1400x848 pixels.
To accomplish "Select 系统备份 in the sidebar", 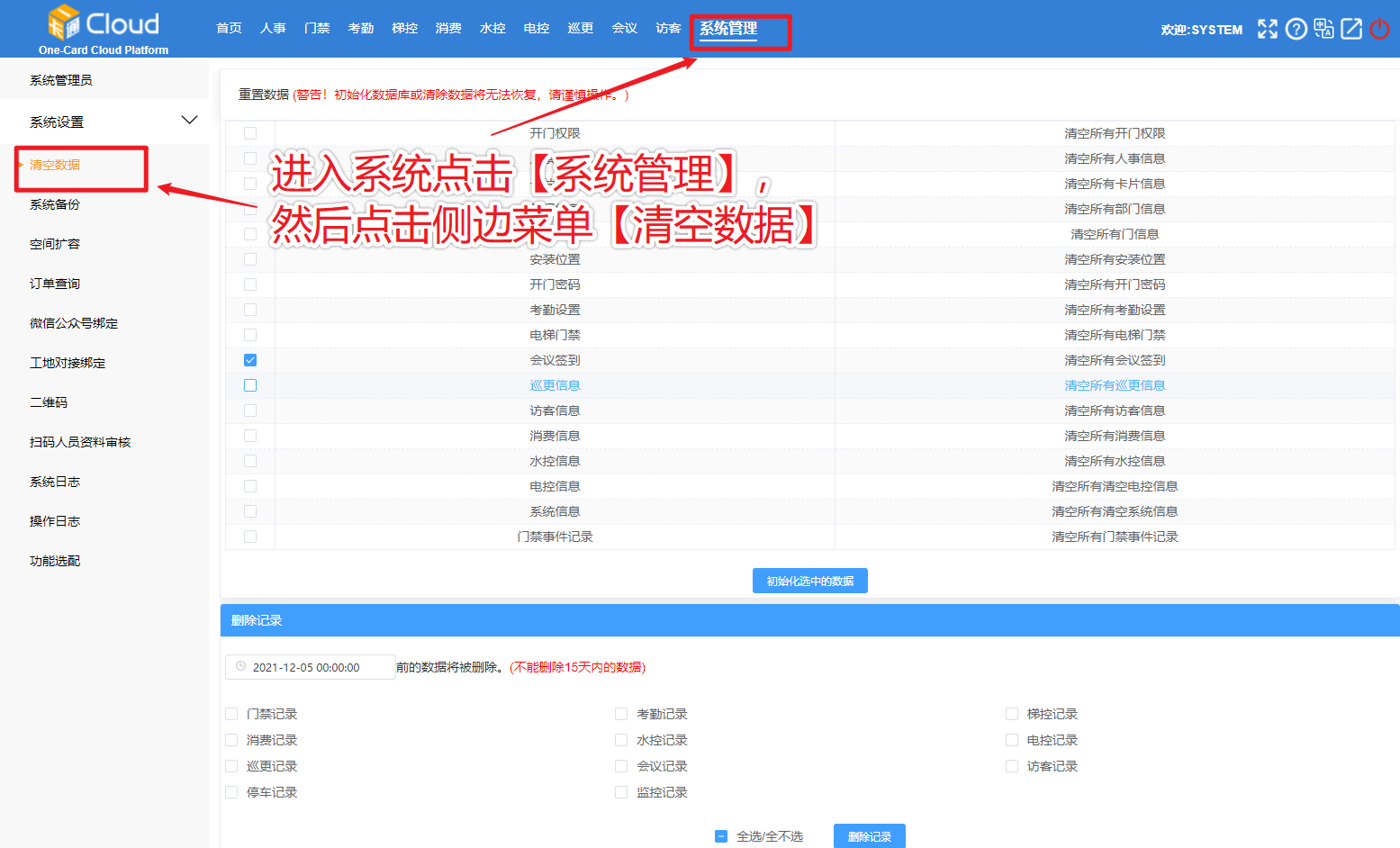I will pyautogui.click(x=55, y=204).
